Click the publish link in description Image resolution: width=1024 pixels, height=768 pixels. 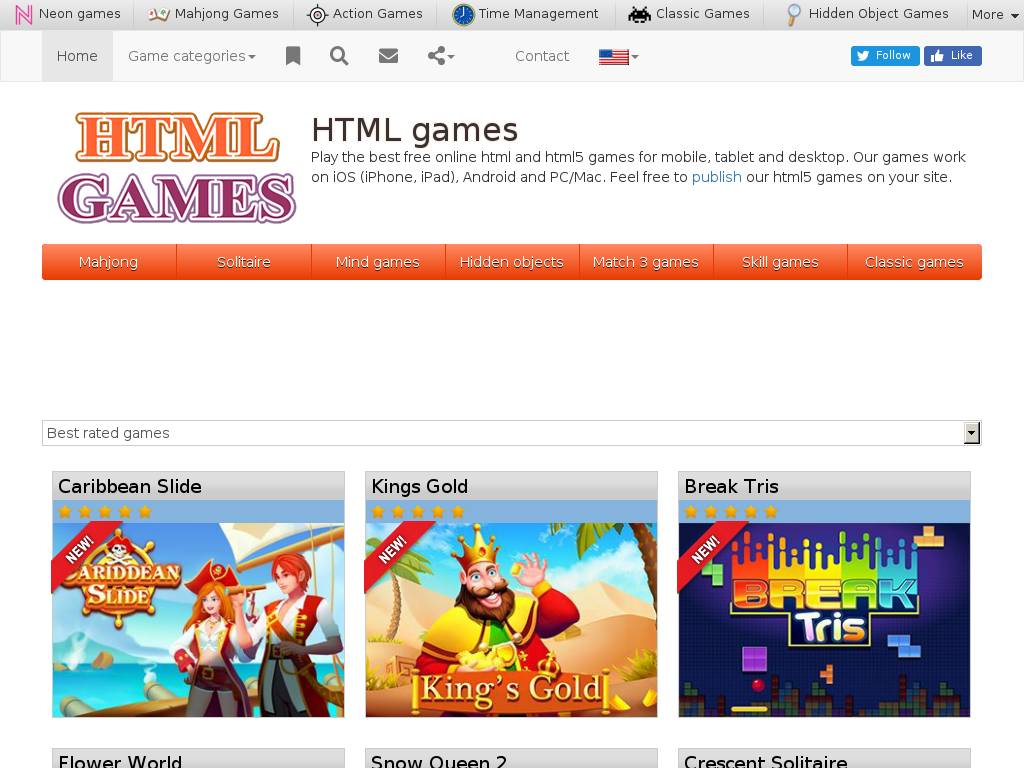click(716, 177)
